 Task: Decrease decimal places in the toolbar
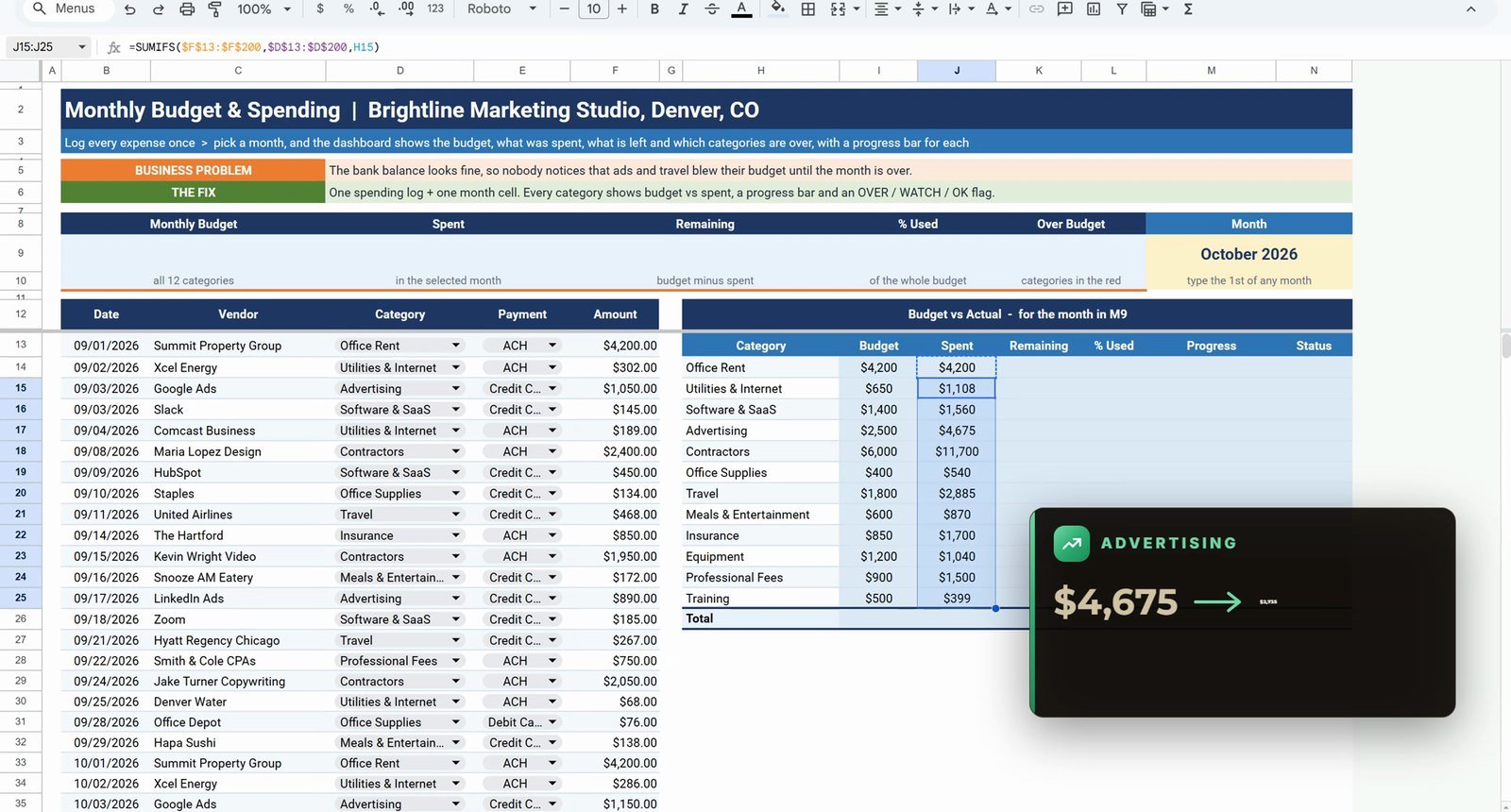coord(378,9)
